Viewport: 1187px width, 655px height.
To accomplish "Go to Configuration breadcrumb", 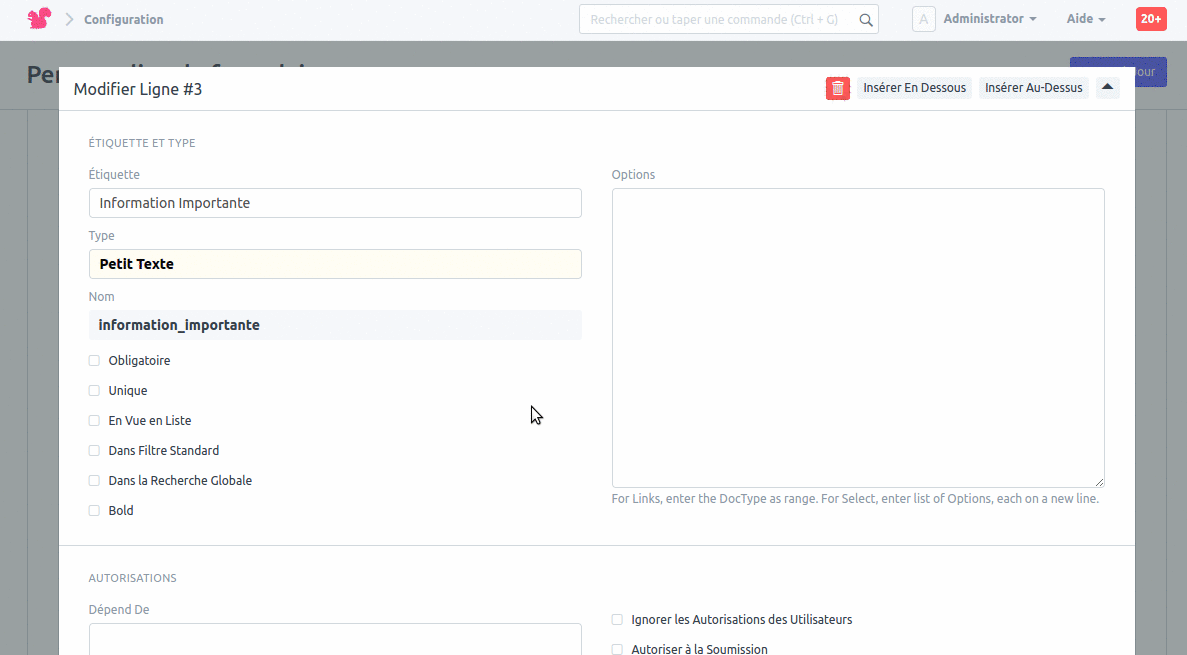I will pyautogui.click(x=123, y=20).
